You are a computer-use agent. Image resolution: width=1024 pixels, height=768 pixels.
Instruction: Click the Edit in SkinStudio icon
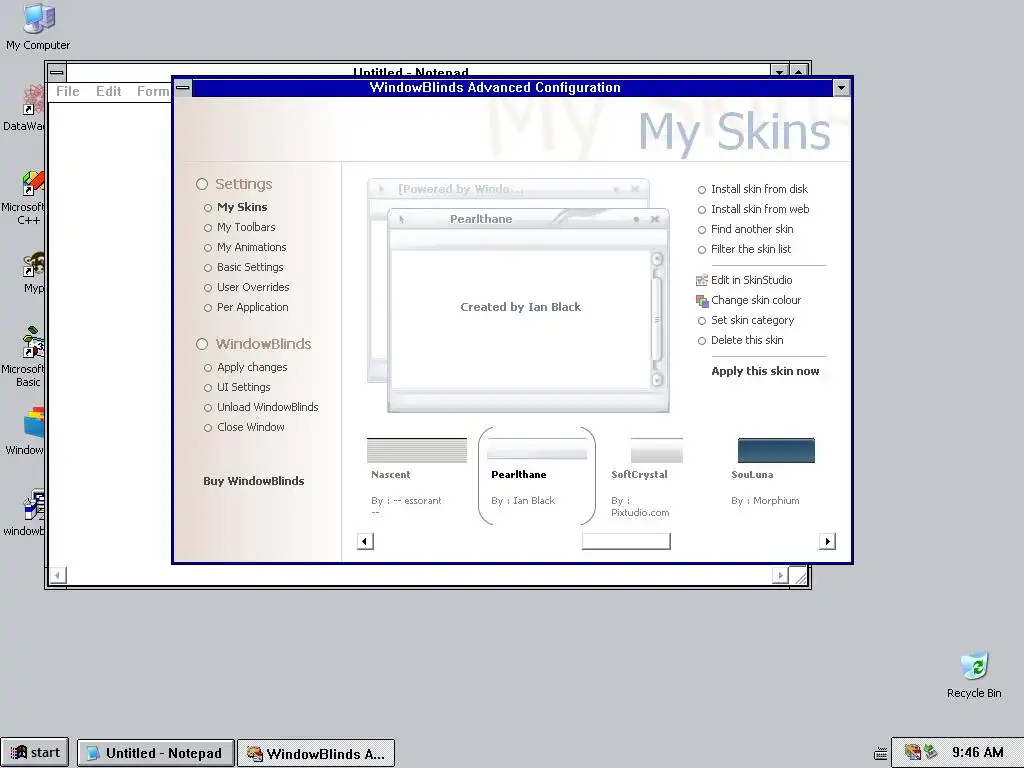tap(702, 280)
